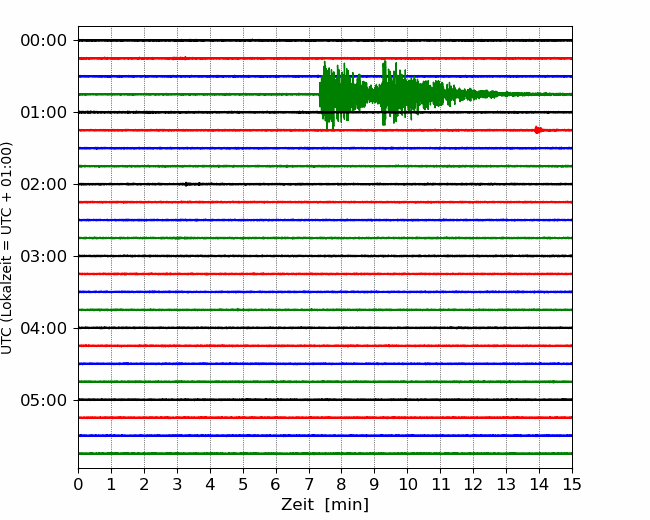Click x-axis tick label 7
The image size is (650, 520).
[309, 484]
